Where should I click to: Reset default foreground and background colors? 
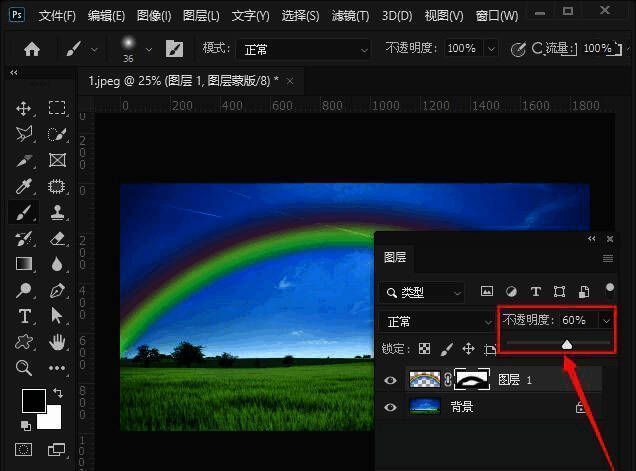pyautogui.click(x=26, y=426)
